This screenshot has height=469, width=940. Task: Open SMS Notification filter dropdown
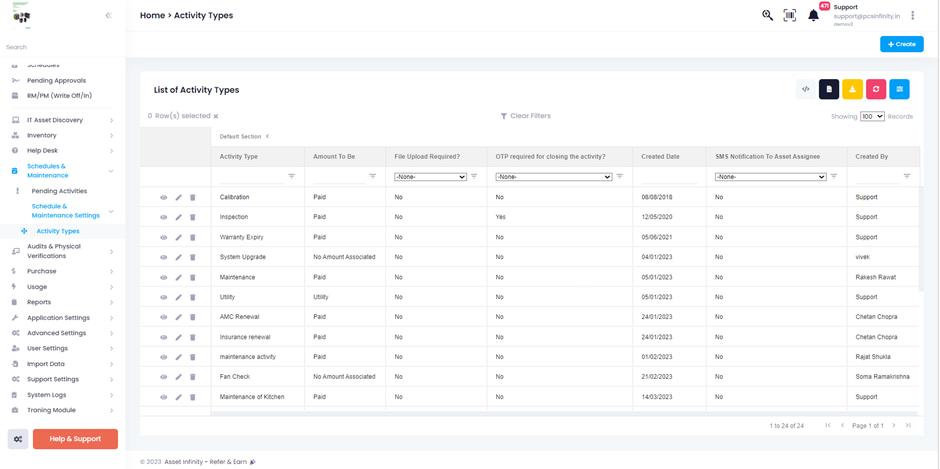tap(771, 177)
